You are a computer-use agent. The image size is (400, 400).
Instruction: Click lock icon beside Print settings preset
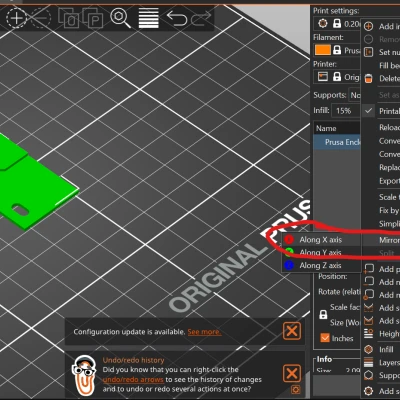(337, 23)
